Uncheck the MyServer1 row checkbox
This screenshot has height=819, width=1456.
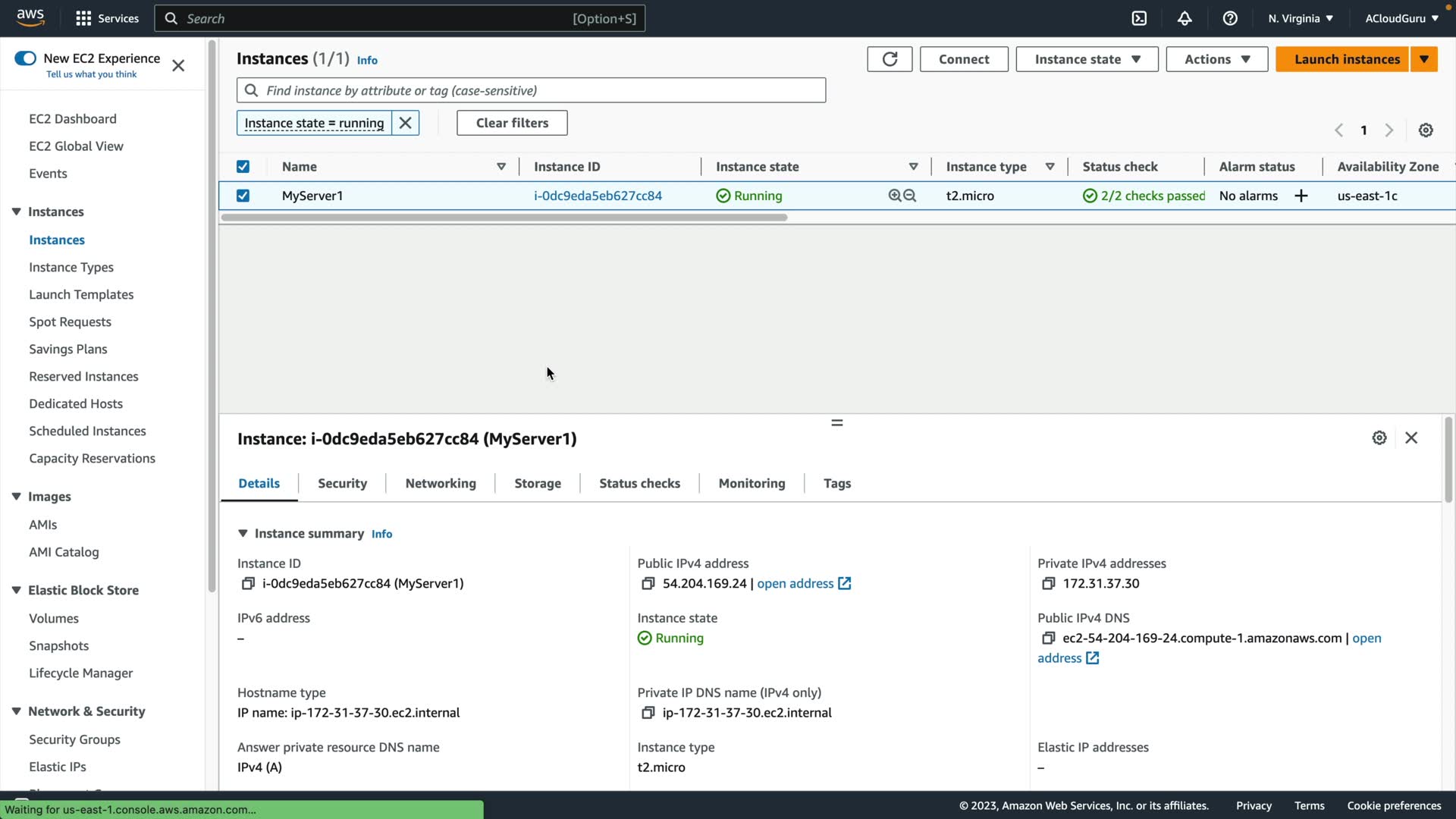(243, 196)
